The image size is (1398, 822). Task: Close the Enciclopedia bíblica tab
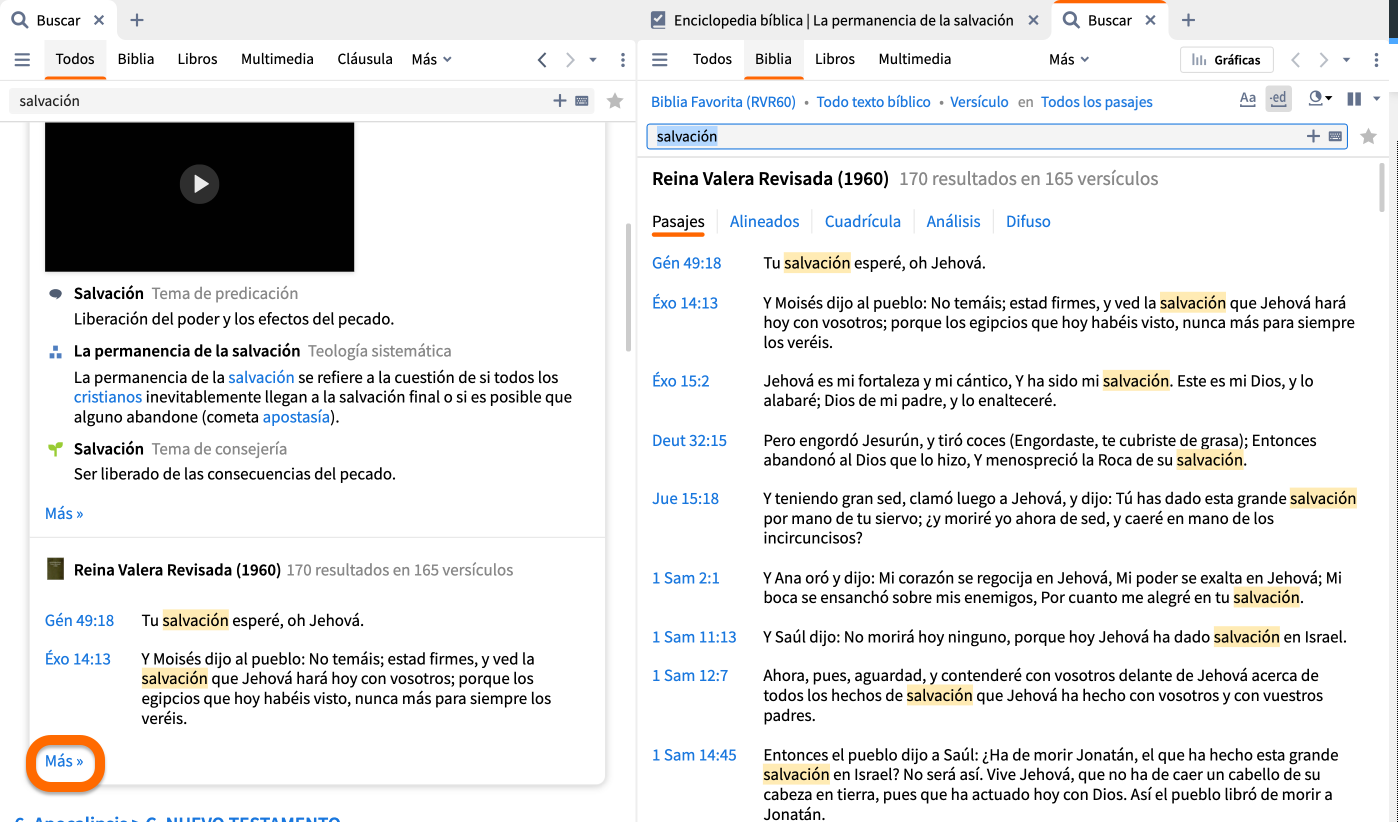tap(1034, 20)
